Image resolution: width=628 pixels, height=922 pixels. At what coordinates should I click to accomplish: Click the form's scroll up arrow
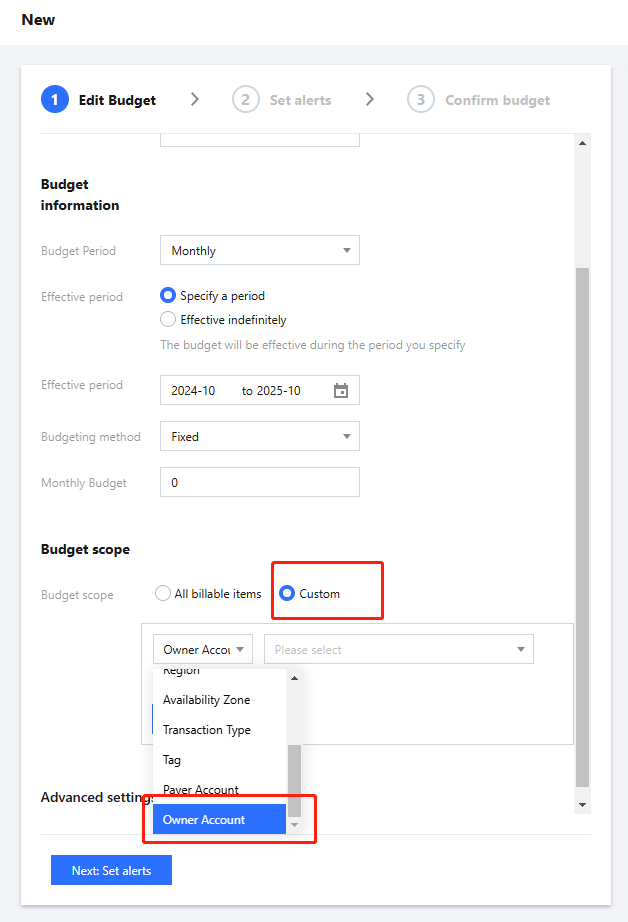point(583,143)
